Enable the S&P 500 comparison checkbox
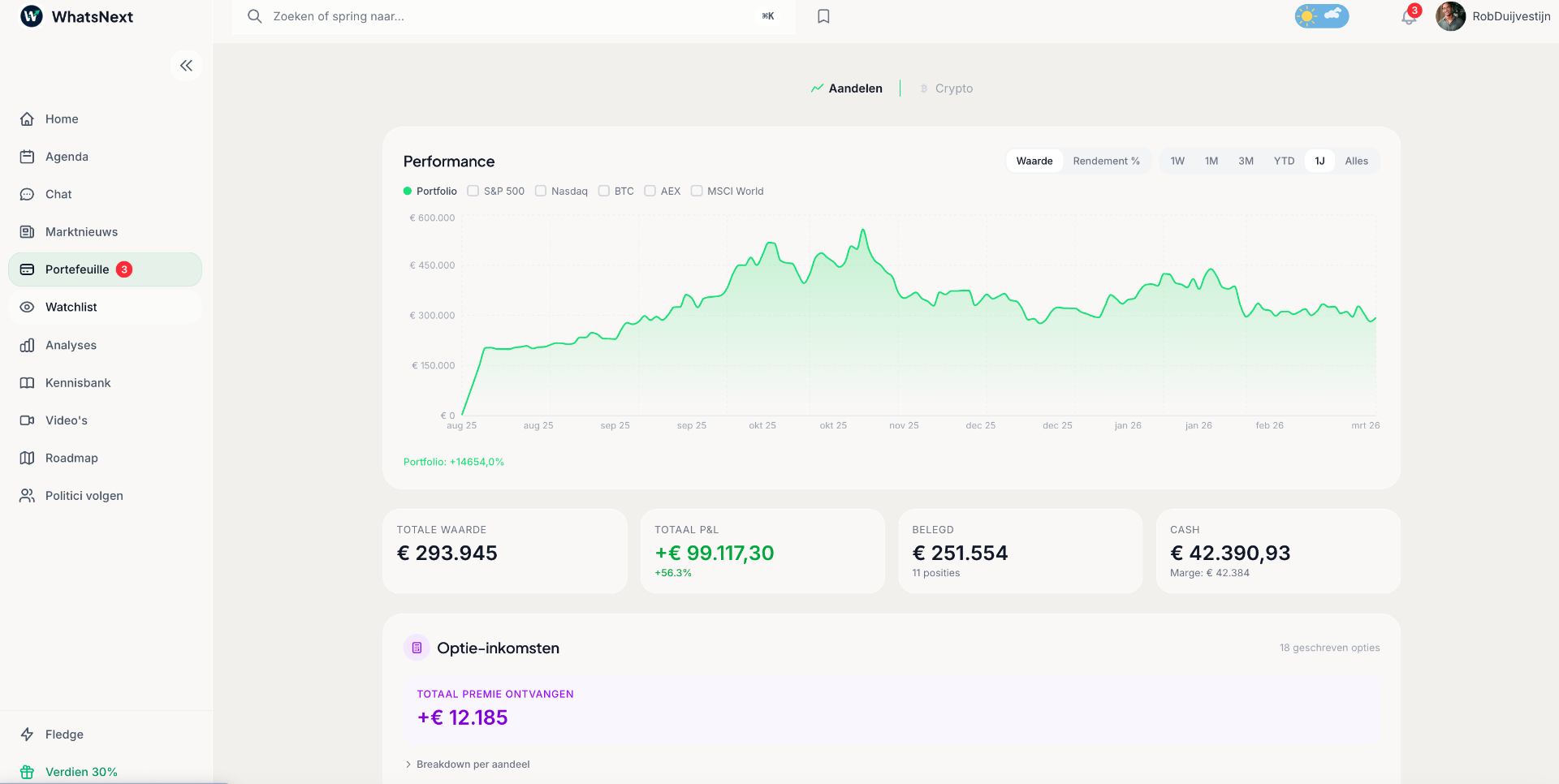Viewport: 1559px width, 784px height. click(473, 191)
